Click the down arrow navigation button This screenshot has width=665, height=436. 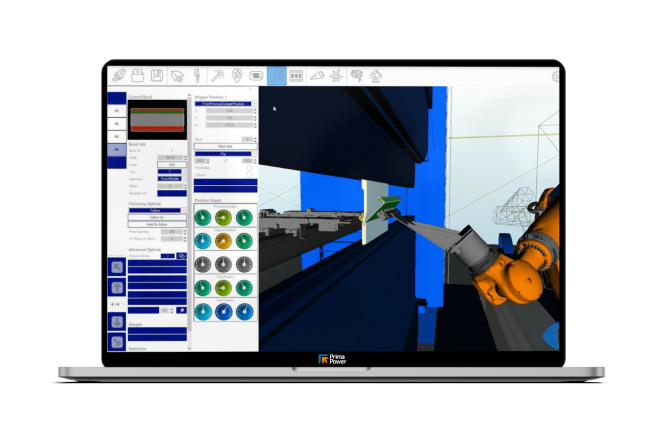pyautogui.click(x=117, y=322)
